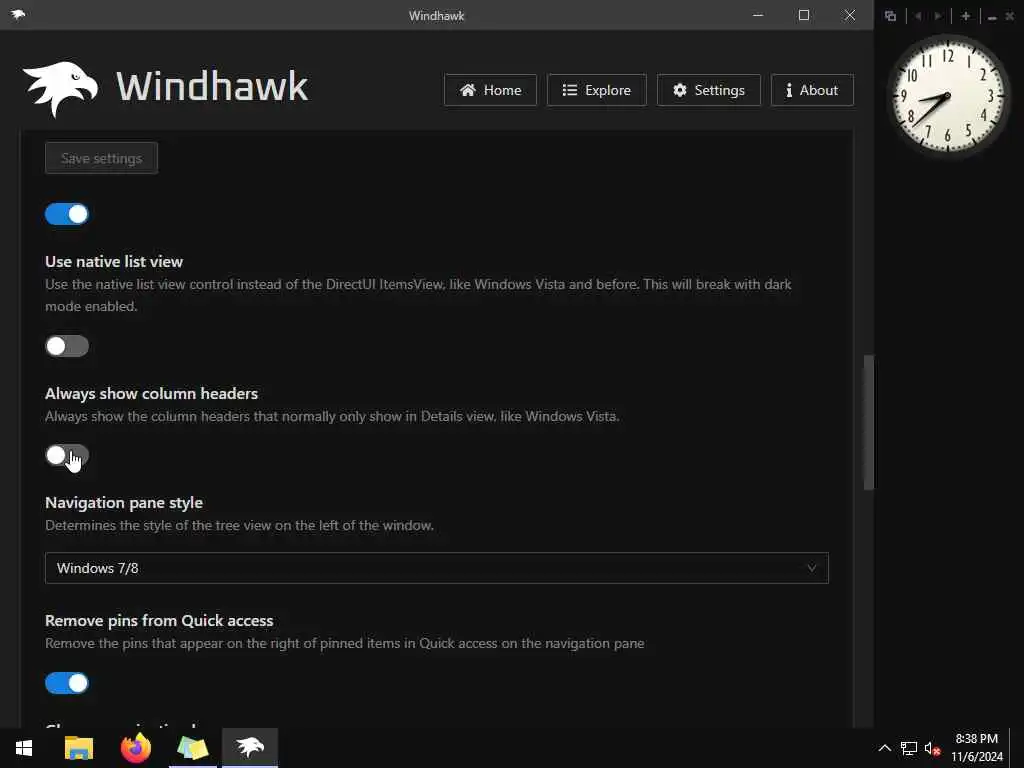Click the left arrow icon above the clock

918,16
